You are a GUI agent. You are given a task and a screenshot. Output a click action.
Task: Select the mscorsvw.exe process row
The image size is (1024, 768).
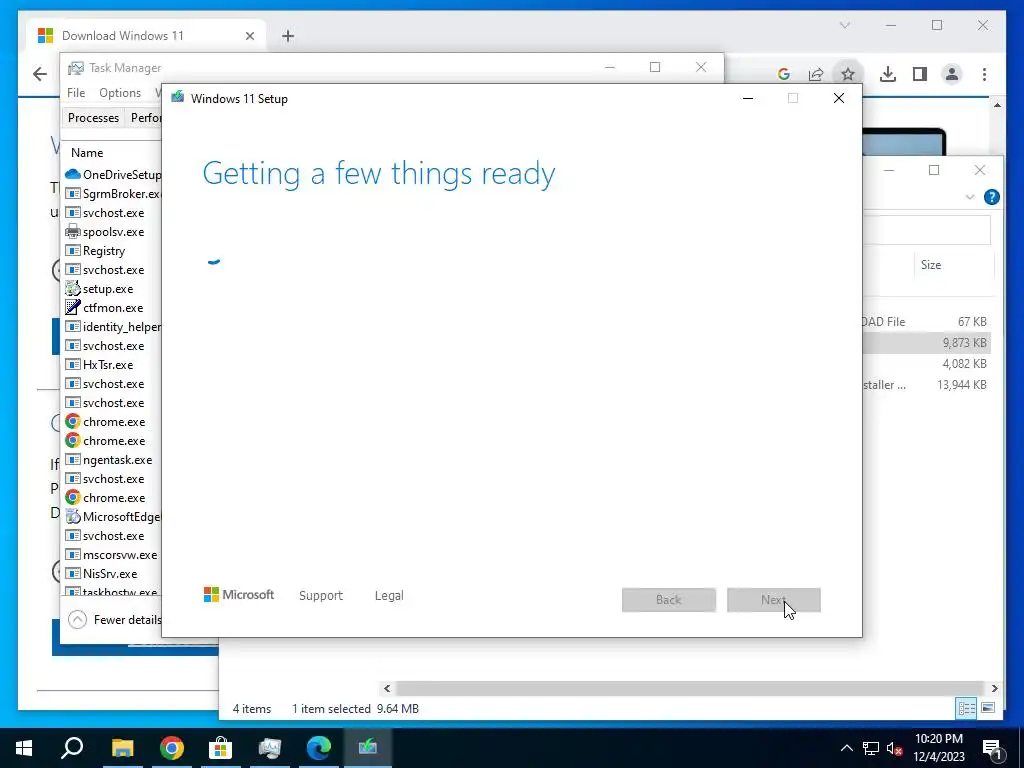point(112,554)
